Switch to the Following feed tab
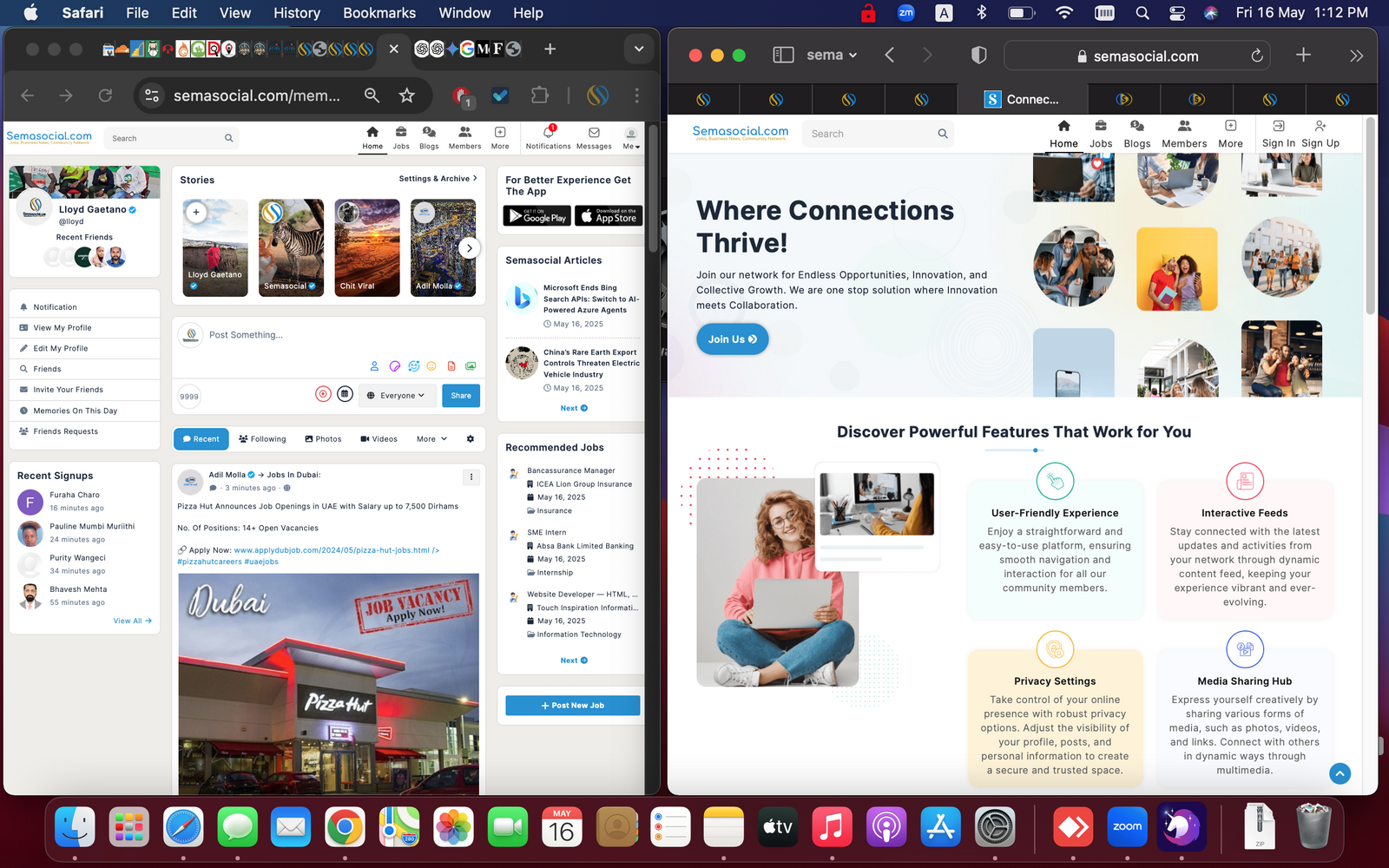 coord(262,439)
